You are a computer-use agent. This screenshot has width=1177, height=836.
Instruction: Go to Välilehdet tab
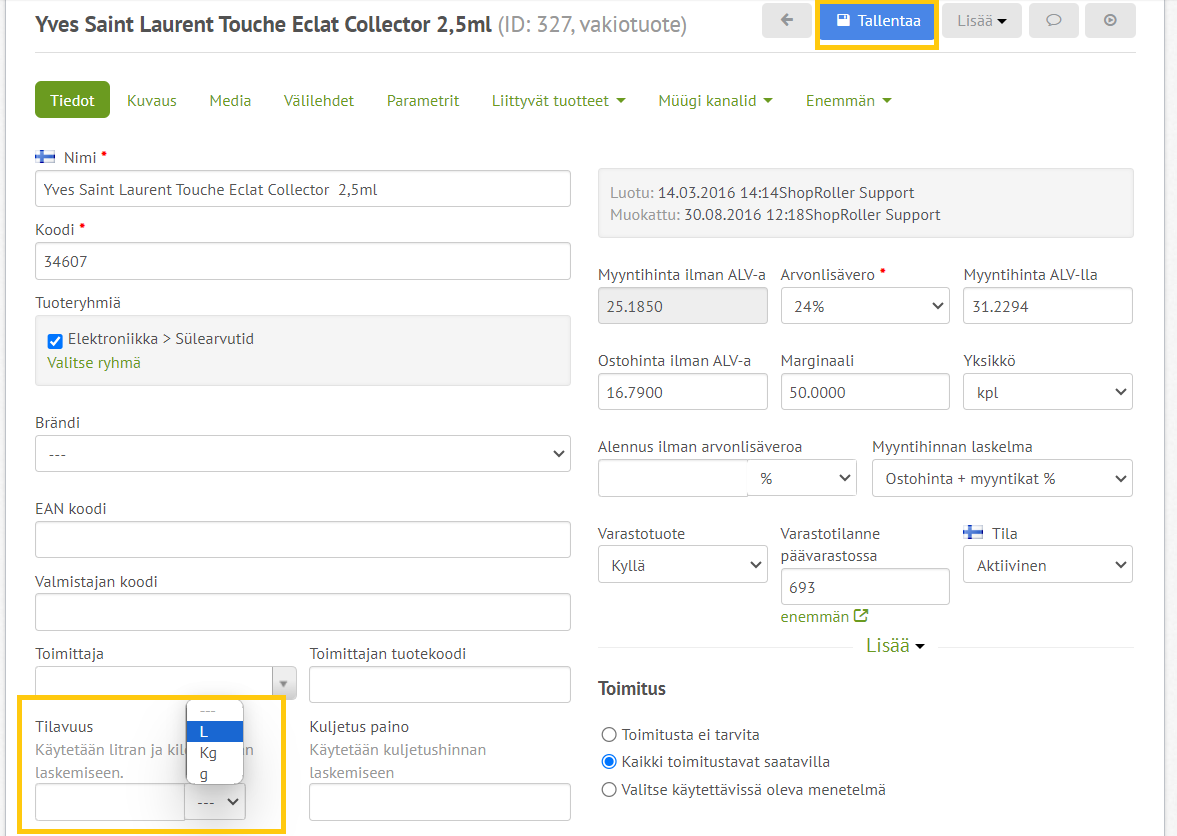point(318,101)
